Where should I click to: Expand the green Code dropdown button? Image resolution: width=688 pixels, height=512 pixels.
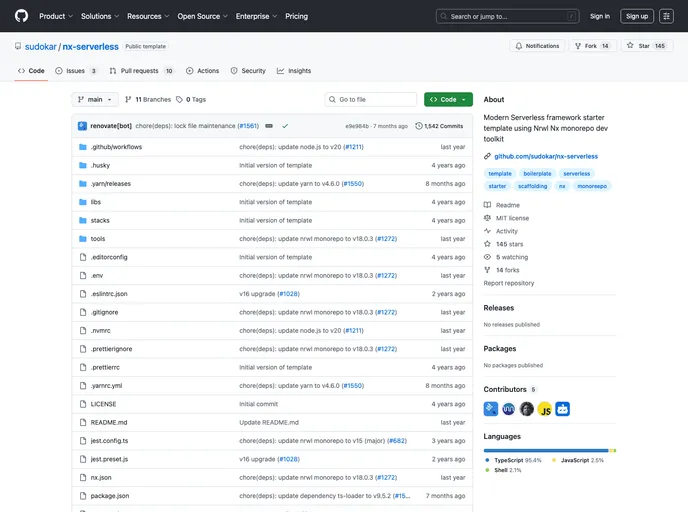pyautogui.click(x=448, y=100)
